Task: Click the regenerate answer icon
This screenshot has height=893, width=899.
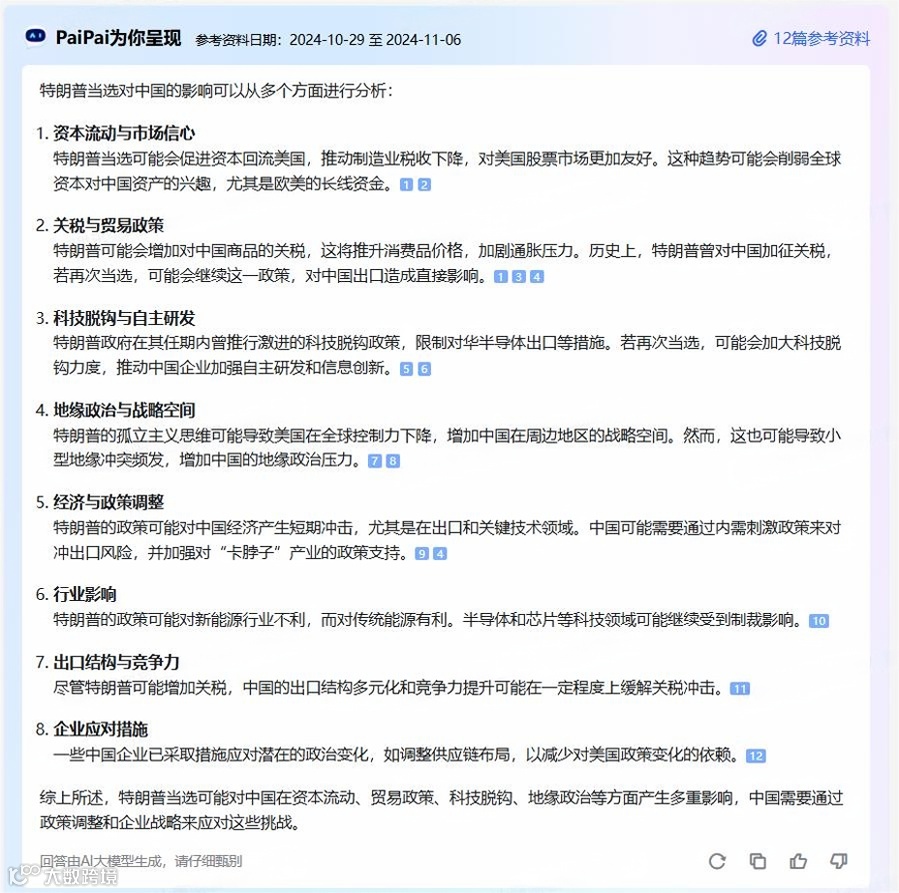Action: coord(717,861)
